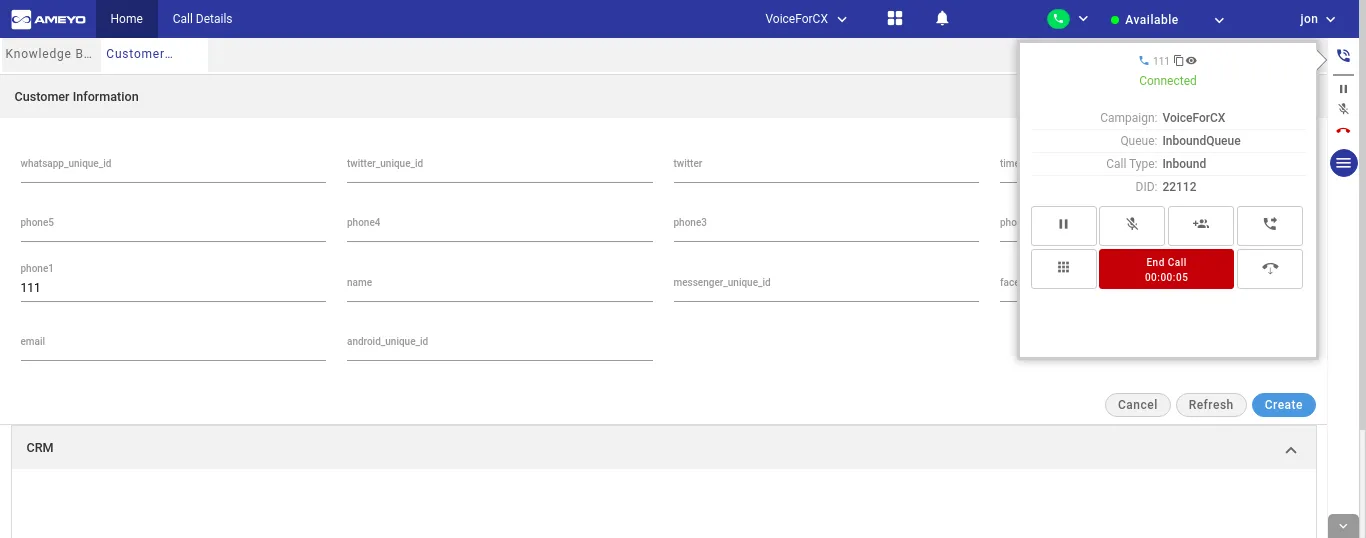Screen dimensions: 1366x538
Task: Click the phone4 input field
Action: click(500, 226)
